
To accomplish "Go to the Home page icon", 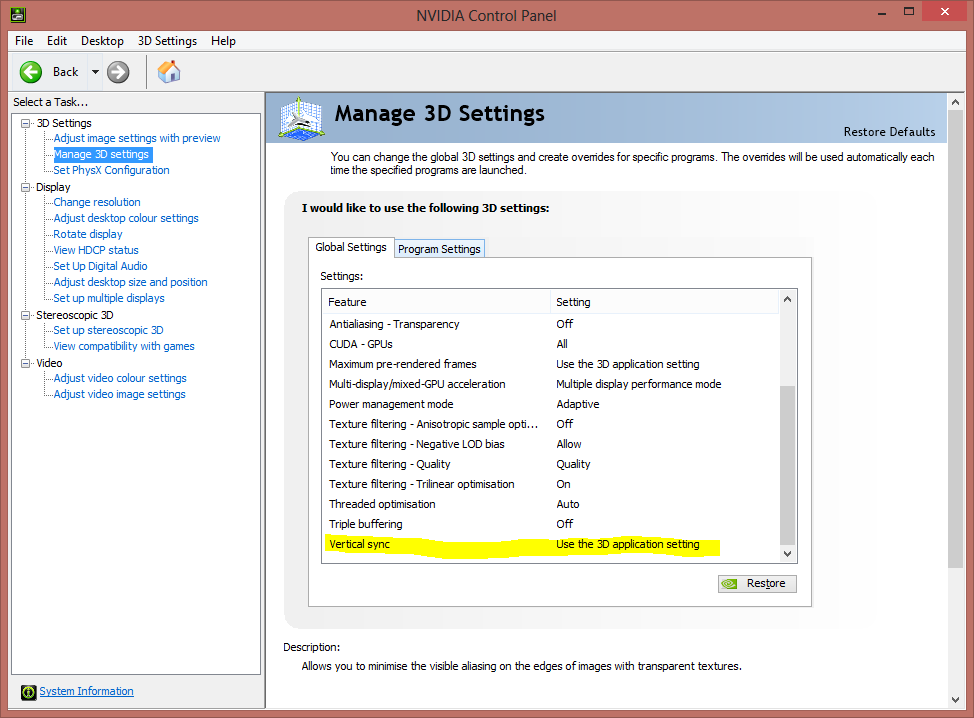I will pyautogui.click(x=169, y=72).
